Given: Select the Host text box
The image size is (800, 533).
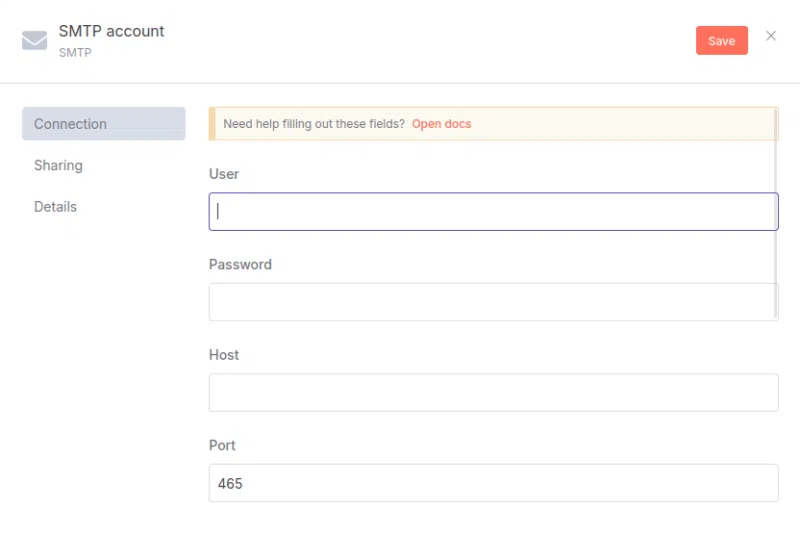Looking at the screenshot, I should 493,393.
